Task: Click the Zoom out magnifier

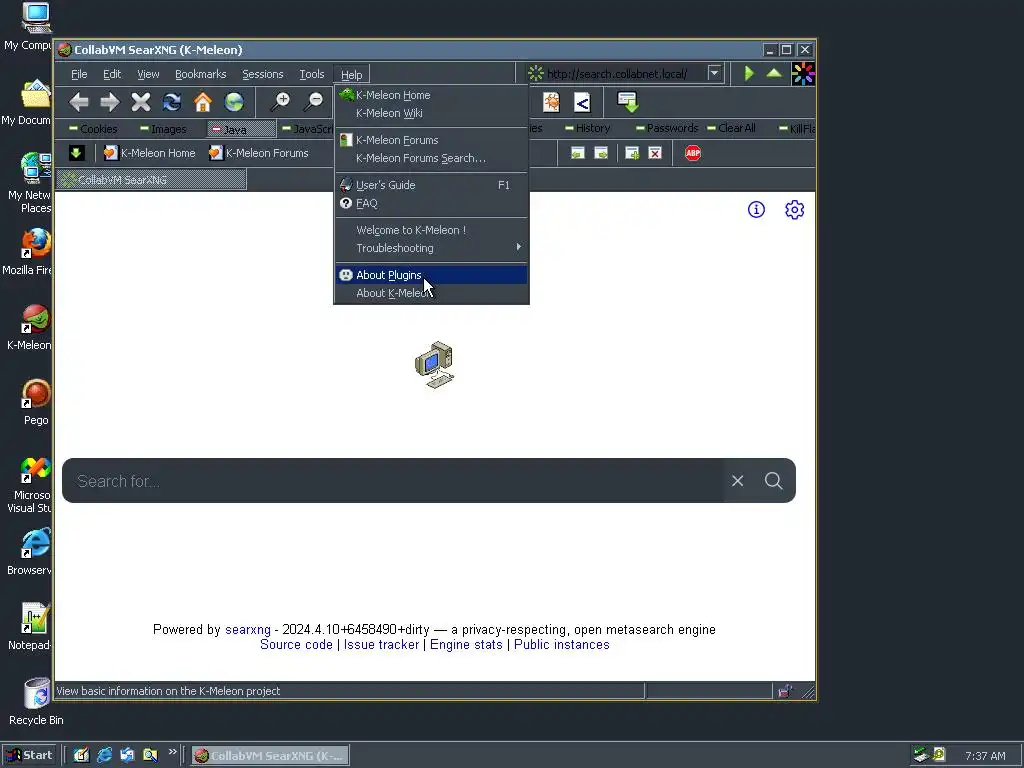Action: [x=314, y=102]
